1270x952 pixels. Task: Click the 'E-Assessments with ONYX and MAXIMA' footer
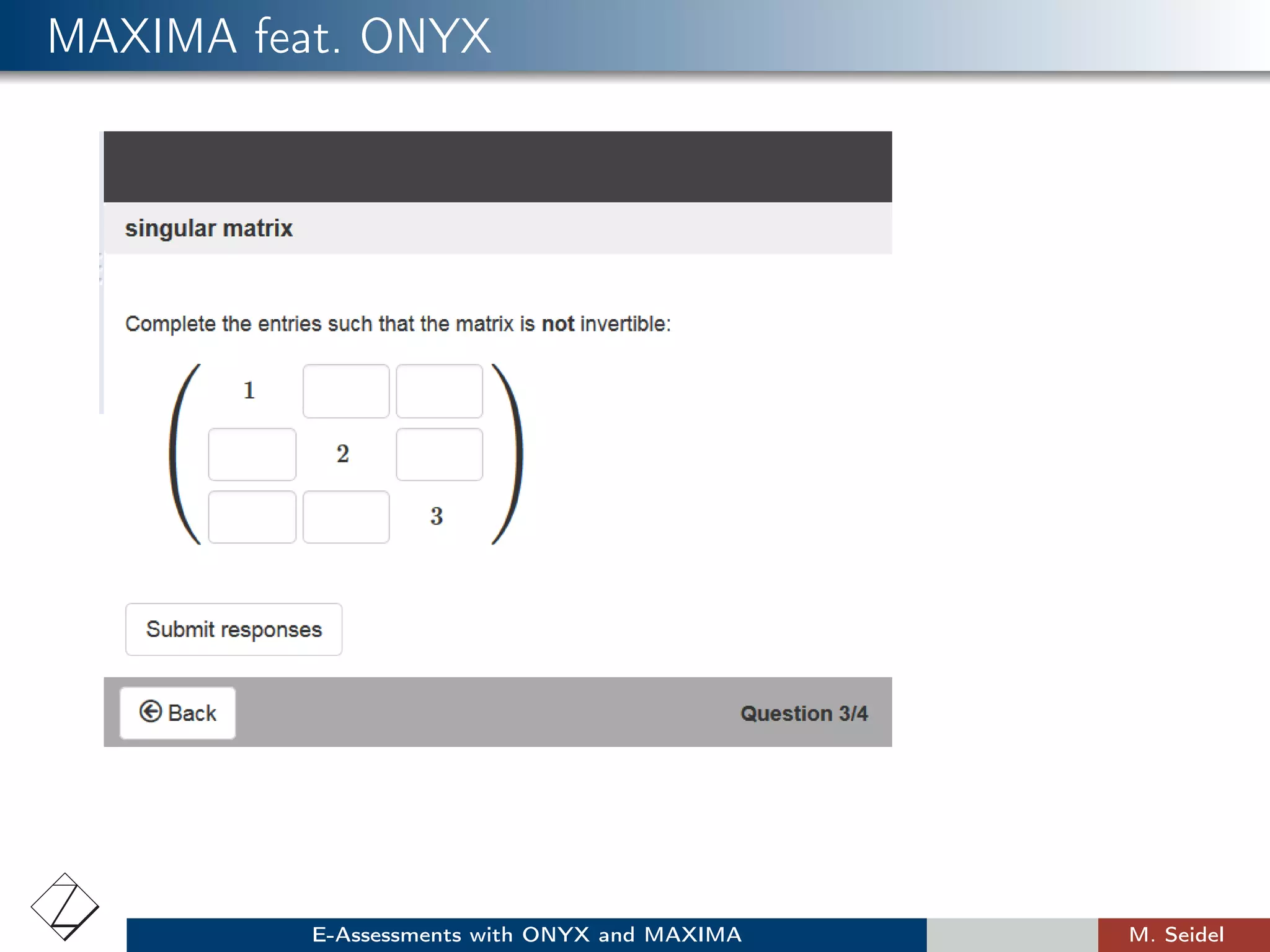pos(526,935)
